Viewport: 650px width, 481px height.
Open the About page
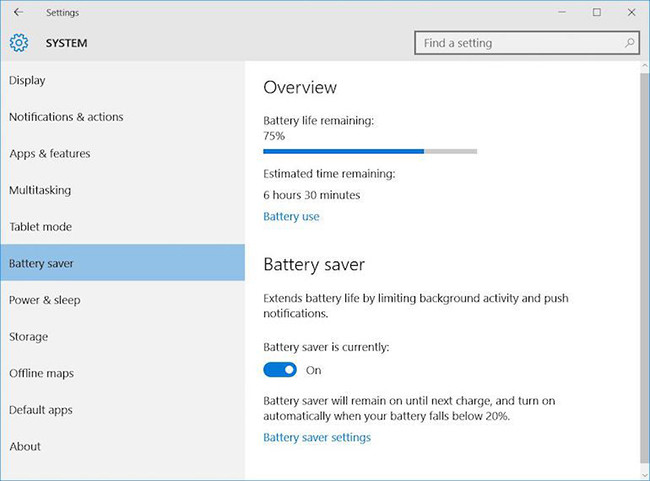(x=25, y=447)
